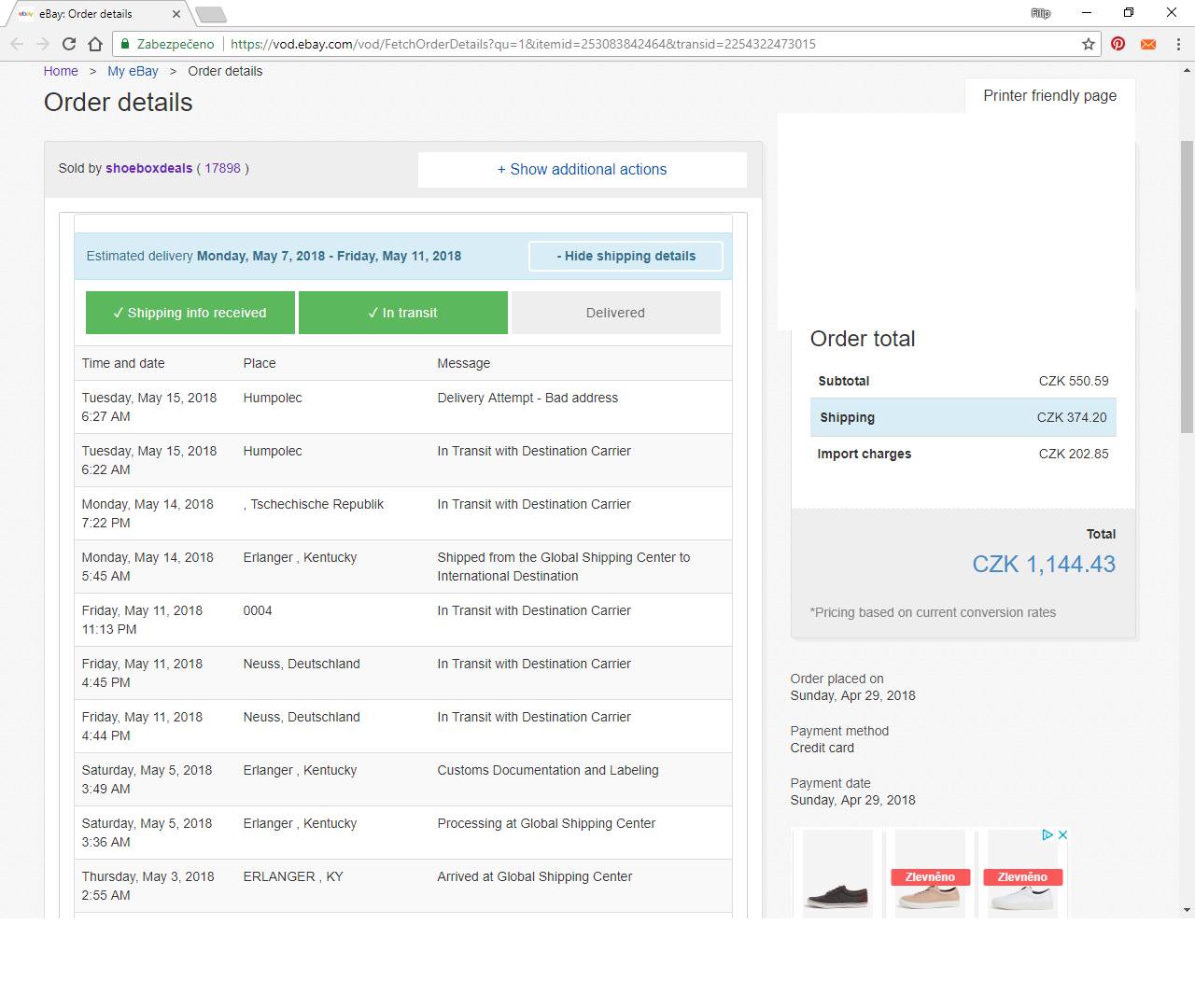1195x1008 pixels.
Task: Reload the eBay order page
Action: pos(69,44)
